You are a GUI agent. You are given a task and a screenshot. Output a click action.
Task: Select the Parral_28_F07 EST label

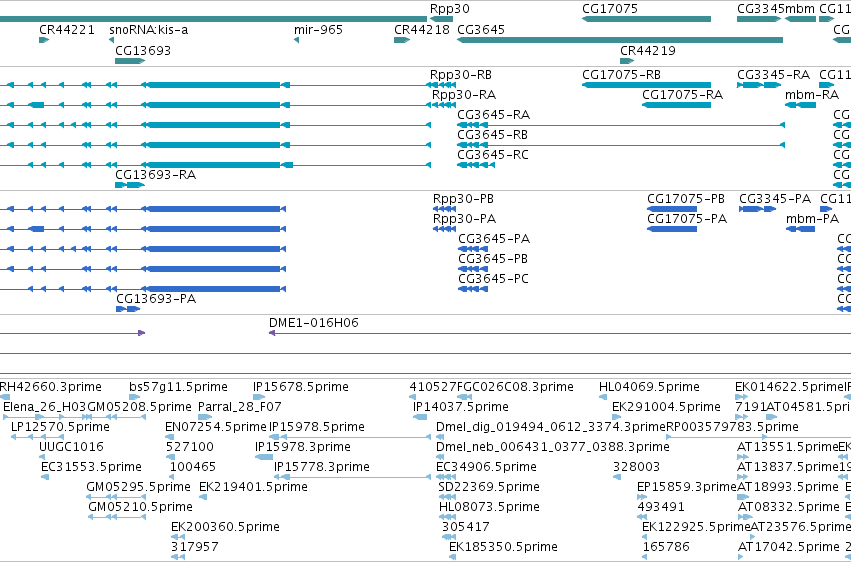pyautogui.click(x=239, y=407)
